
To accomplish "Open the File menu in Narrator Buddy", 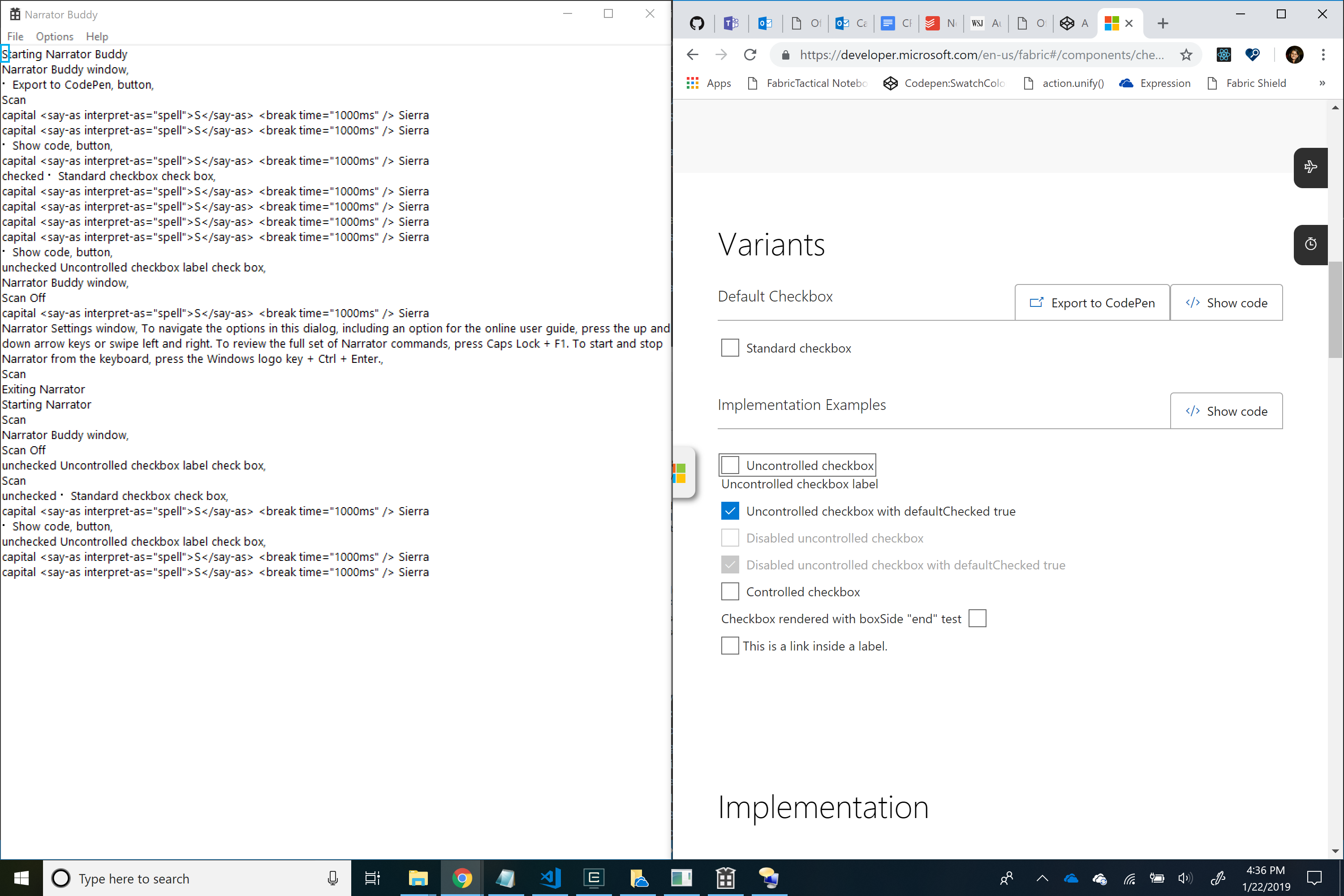I will pyautogui.click(x=15, y=36).
